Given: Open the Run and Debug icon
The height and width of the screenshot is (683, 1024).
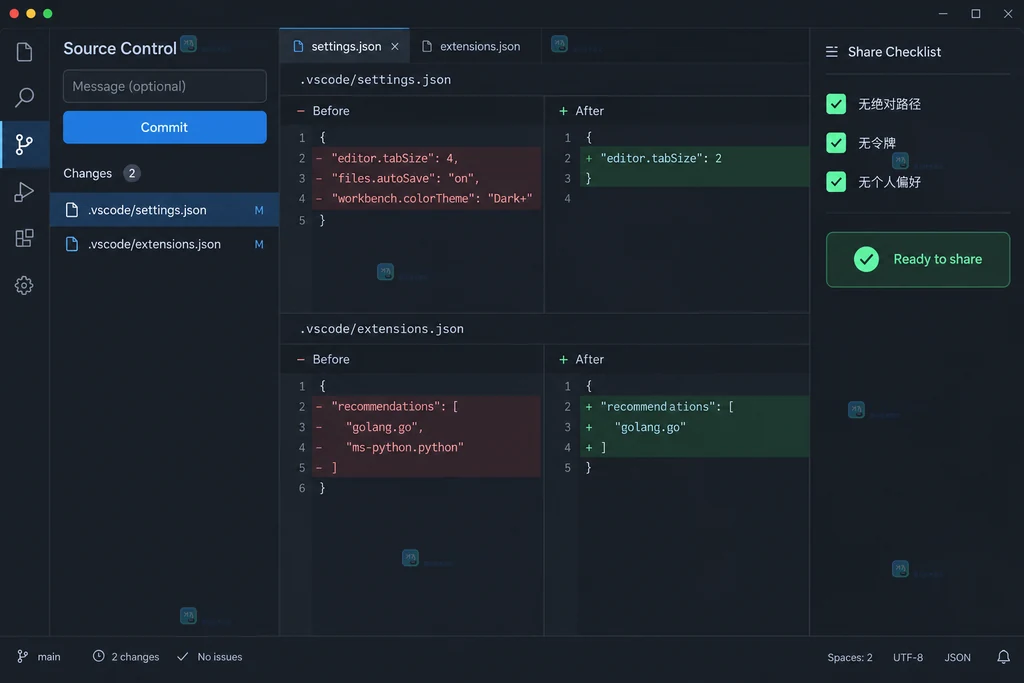Looking at the screenshot, I should (x=24, y=191).
